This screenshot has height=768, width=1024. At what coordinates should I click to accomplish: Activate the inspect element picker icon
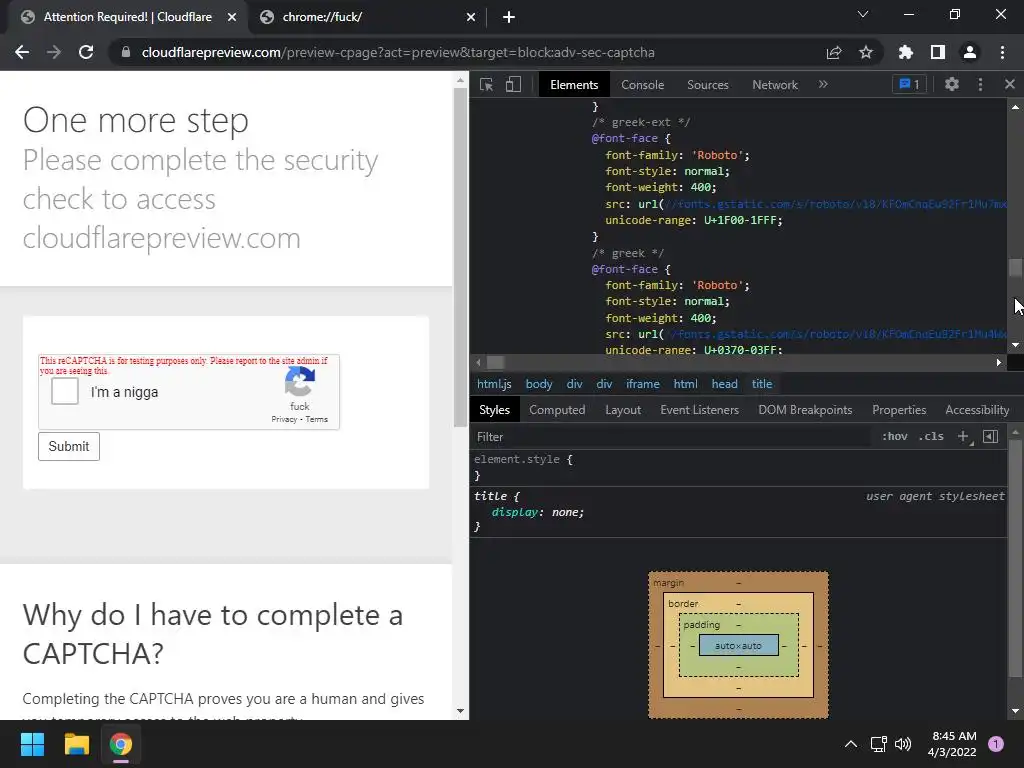click(487, 84)
